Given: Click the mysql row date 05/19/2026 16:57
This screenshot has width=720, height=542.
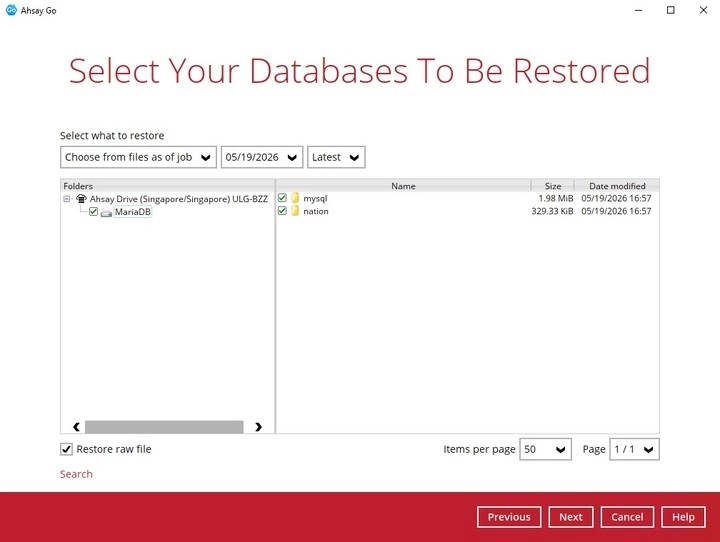Looking at the screenshot, I should click(616, 198).
